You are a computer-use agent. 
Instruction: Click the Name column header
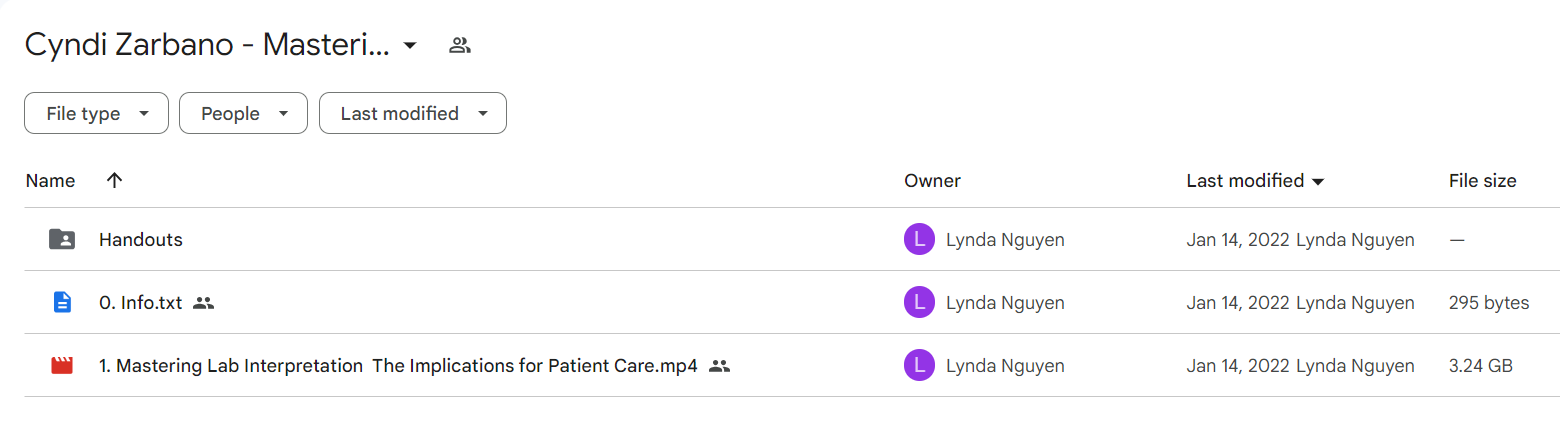(50, 181)
